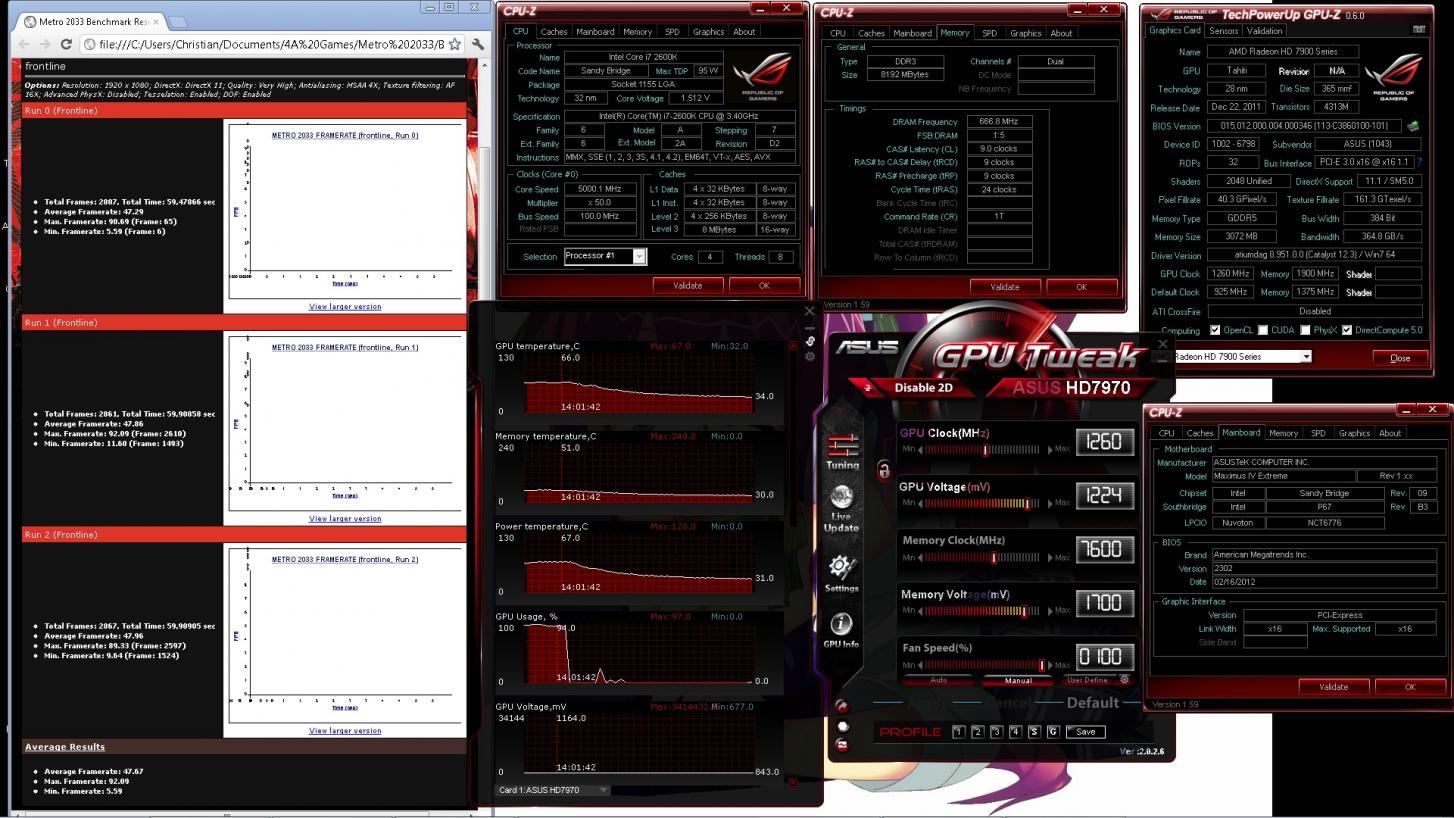Save the GPU Tweak profile
Image resolution: width=1454 pixels, height=818 pixels.
(x=1085, y=732)
